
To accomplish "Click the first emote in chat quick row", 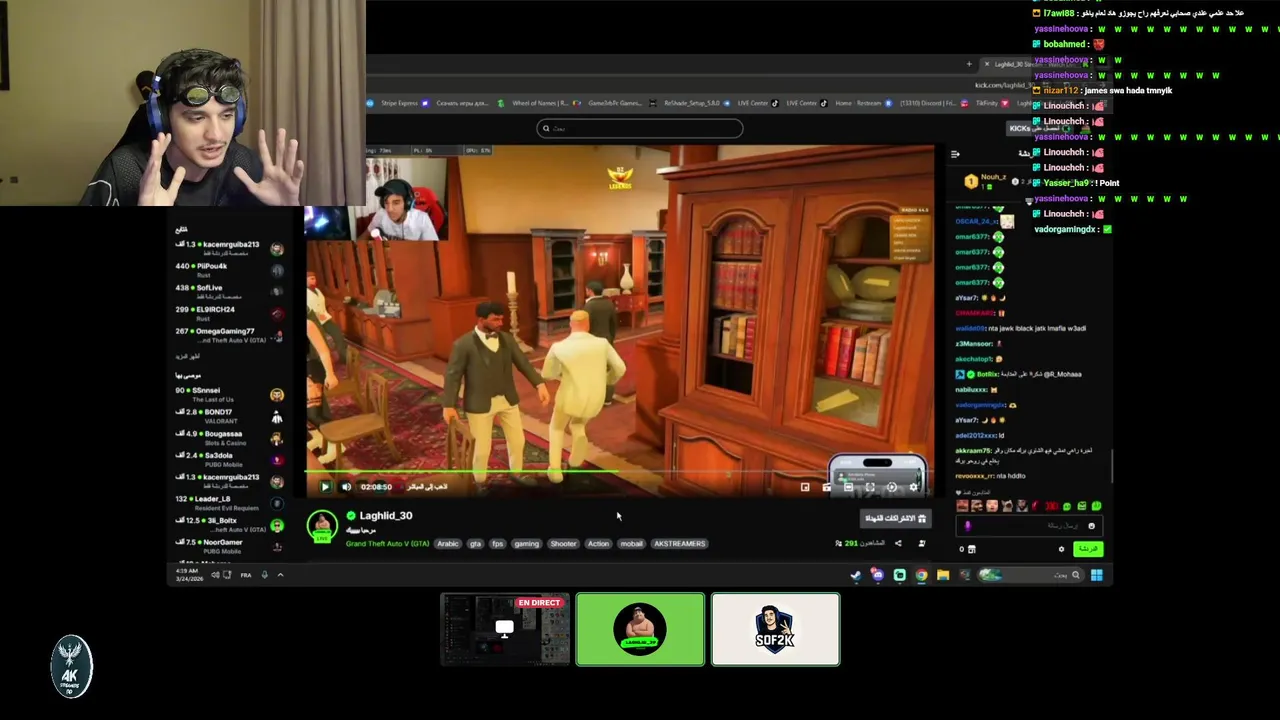I will [962, 506].
